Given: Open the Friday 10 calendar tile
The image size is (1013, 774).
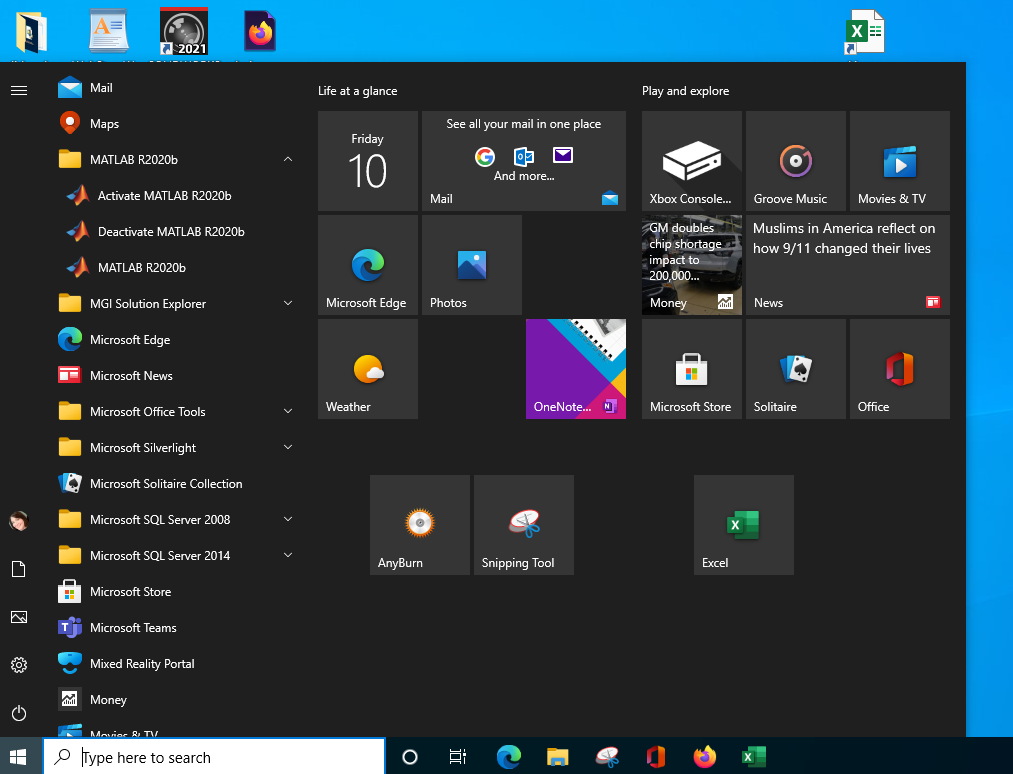Looking at the screenshot, I should click(368, 161).
